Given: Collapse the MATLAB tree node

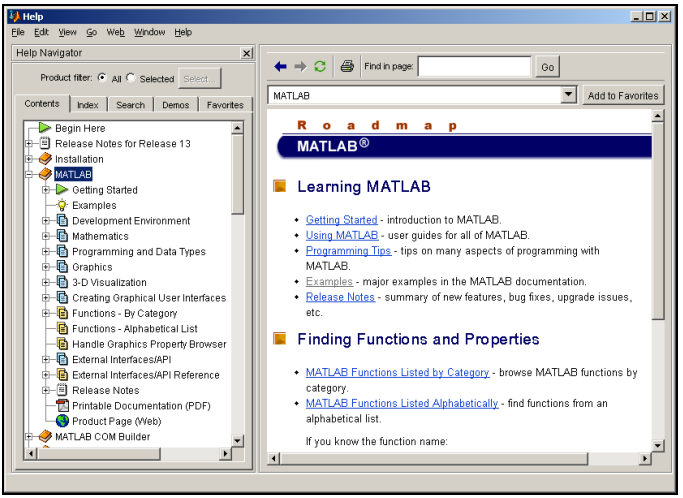Looking at the screenshot, I should [29, 174].
